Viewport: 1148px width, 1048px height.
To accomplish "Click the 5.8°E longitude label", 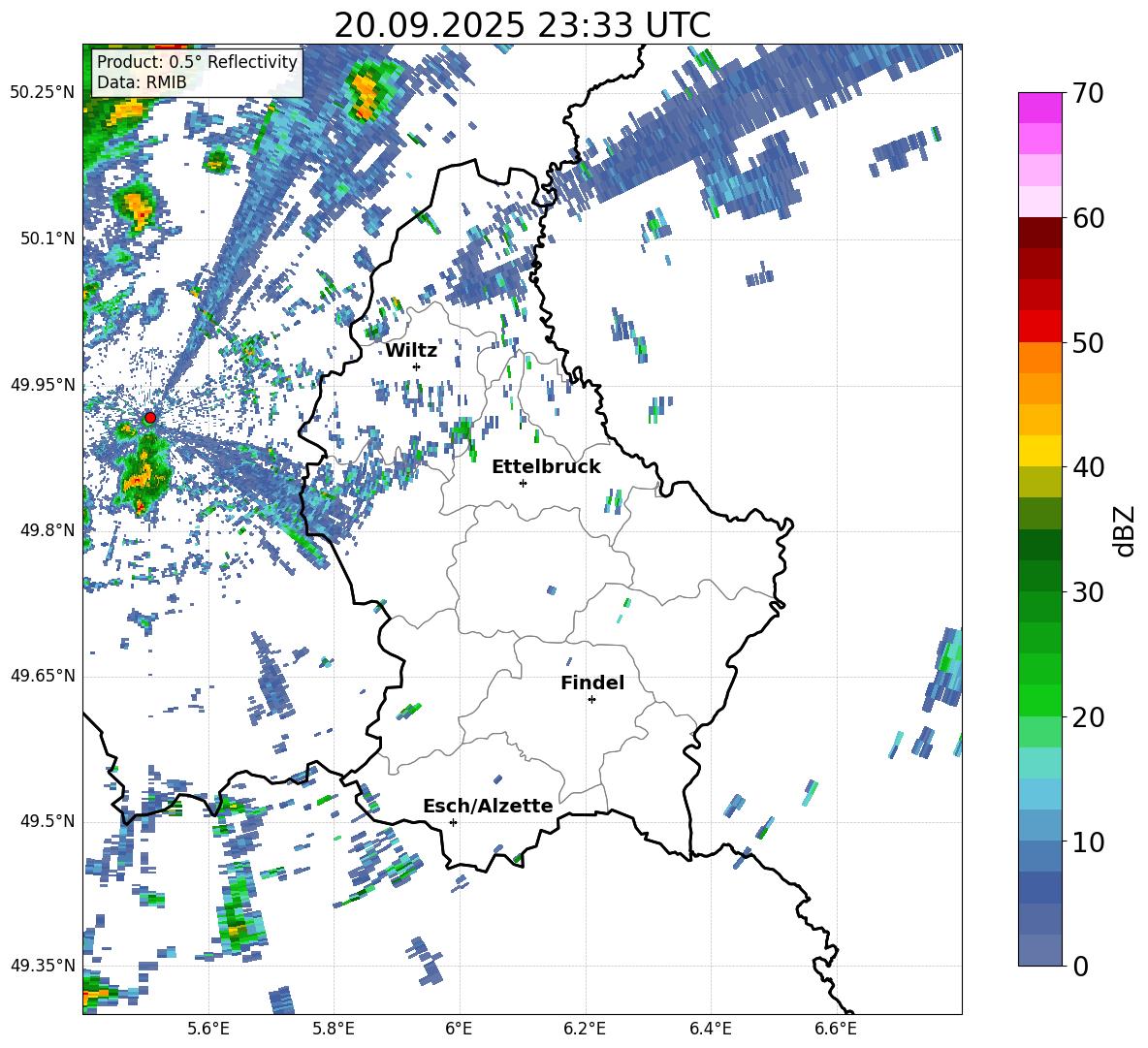I will pyautogui.click(x=334, y=1030).
